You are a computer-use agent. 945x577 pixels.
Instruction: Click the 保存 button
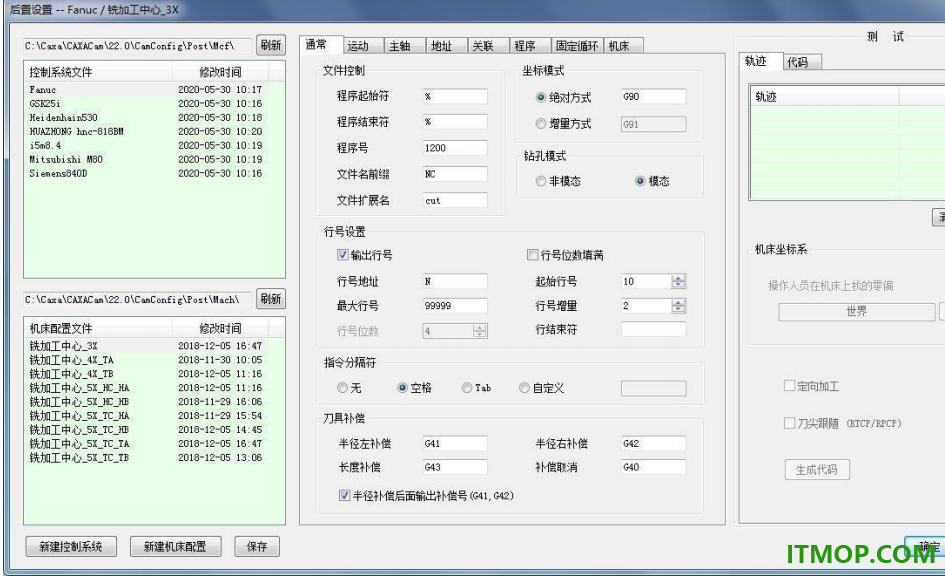tap(257, 547)
